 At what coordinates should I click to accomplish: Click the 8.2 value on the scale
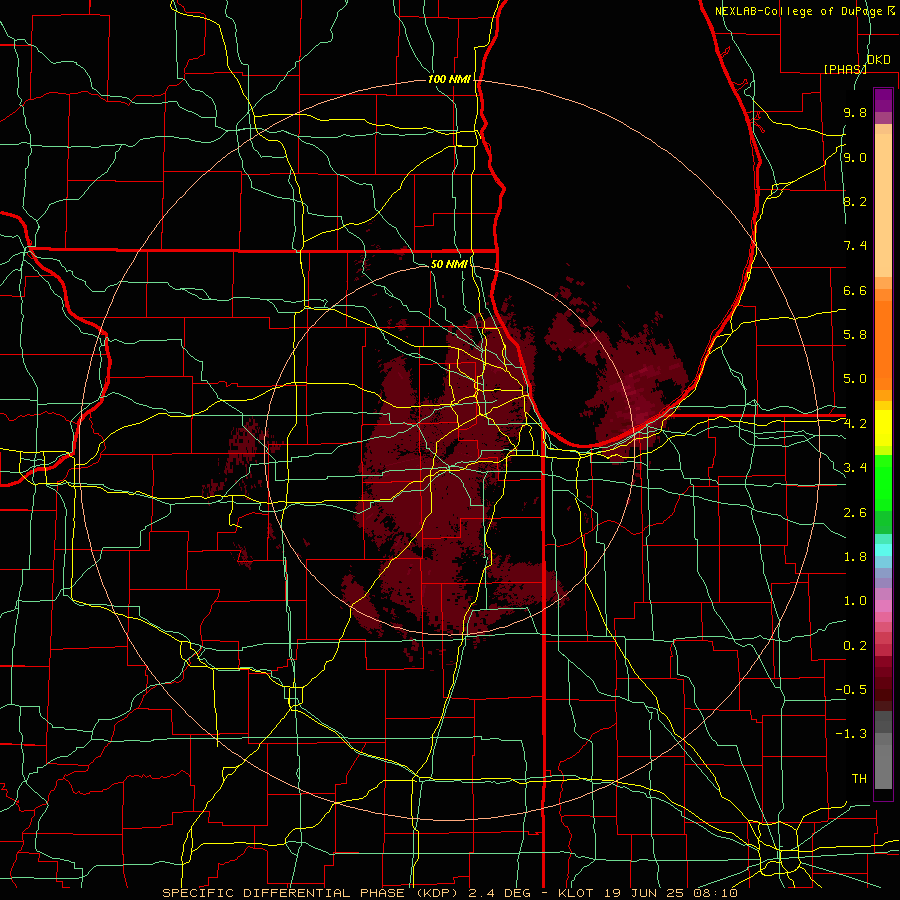point(855,201)
